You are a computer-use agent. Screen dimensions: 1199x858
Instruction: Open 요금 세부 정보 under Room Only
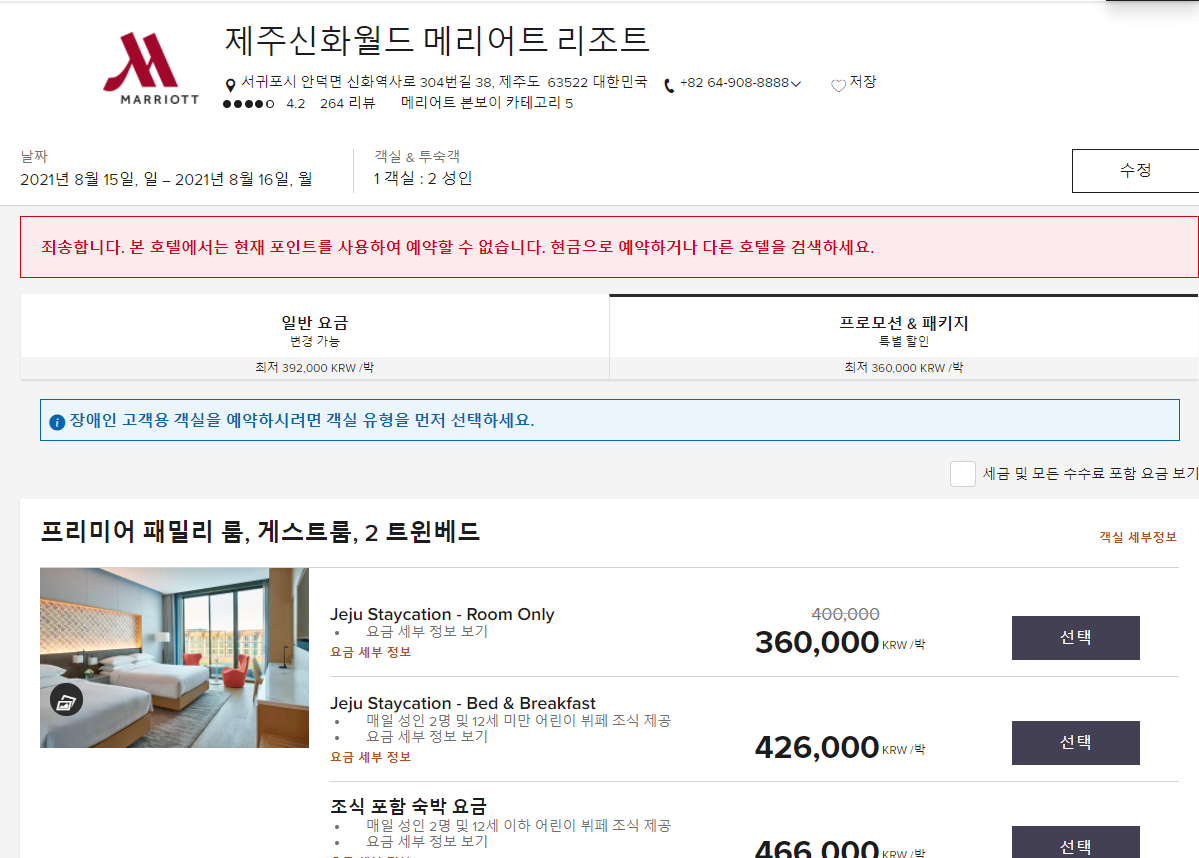(x=371, y=652)
